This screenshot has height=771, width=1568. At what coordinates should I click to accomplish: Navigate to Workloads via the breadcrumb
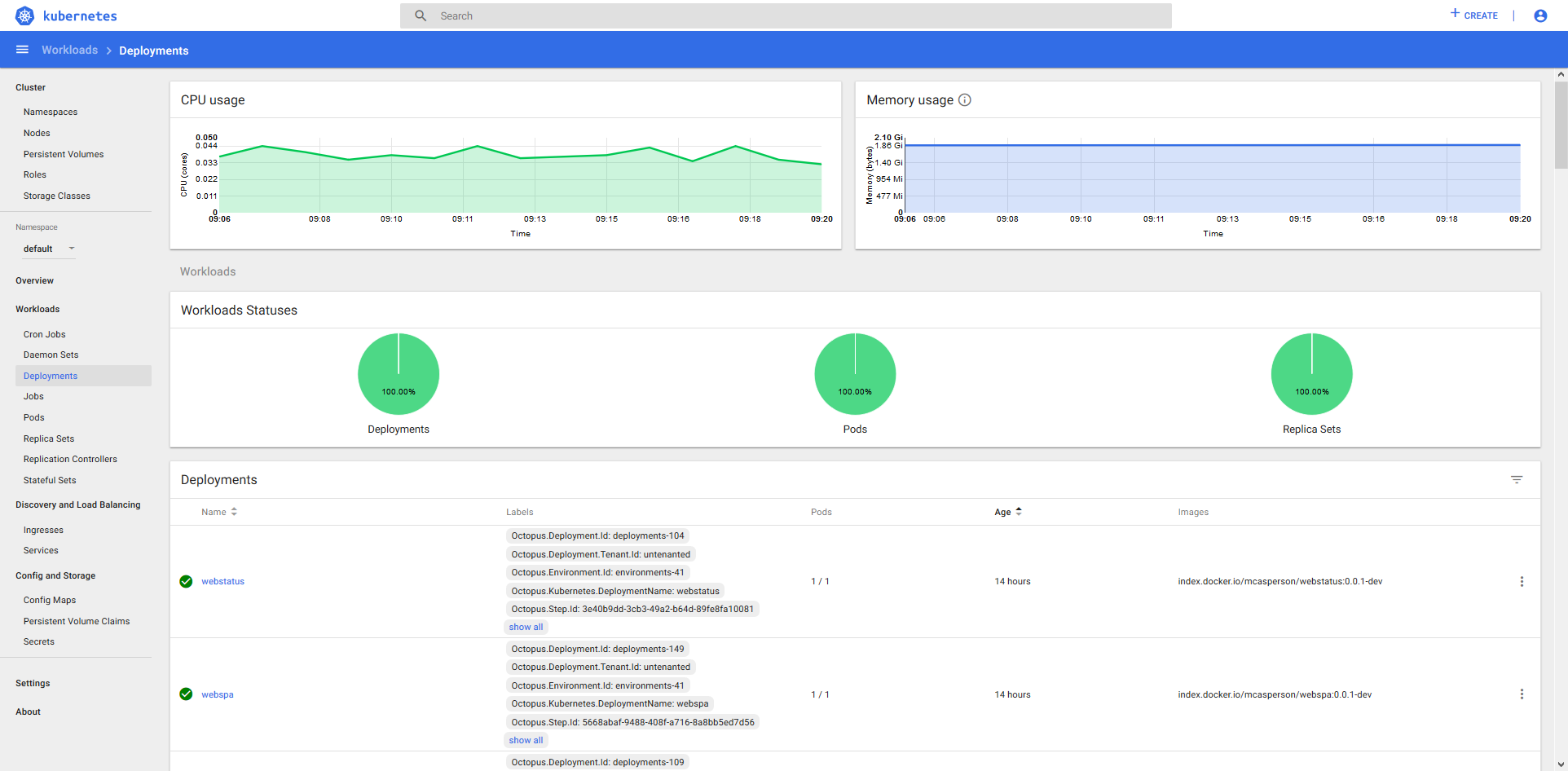click(69, 50)
